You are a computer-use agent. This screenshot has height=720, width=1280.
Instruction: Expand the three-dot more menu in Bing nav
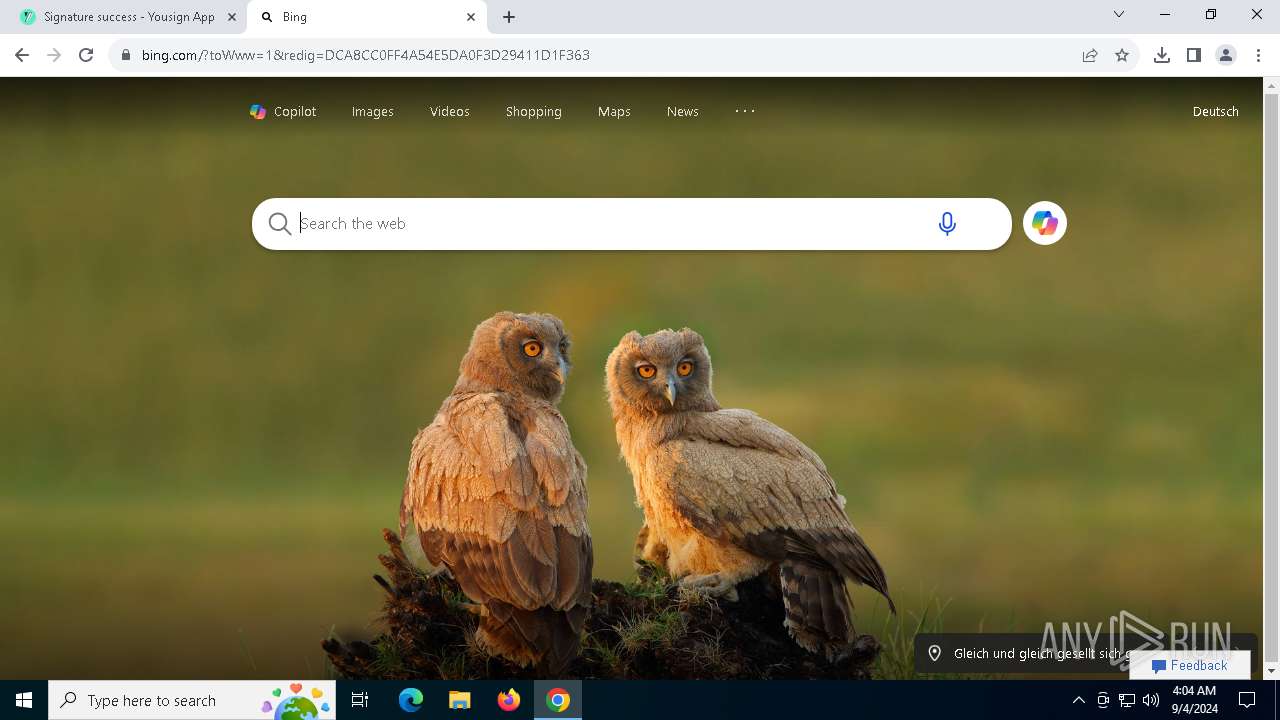(x=745, y=111)
